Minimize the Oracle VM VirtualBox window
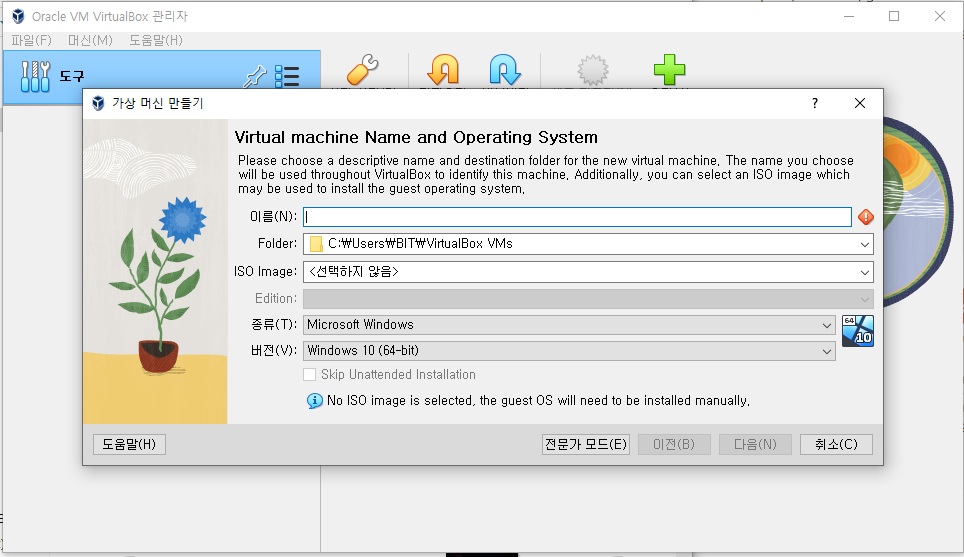This screenshot has height=557, width=964. [849, 17]
